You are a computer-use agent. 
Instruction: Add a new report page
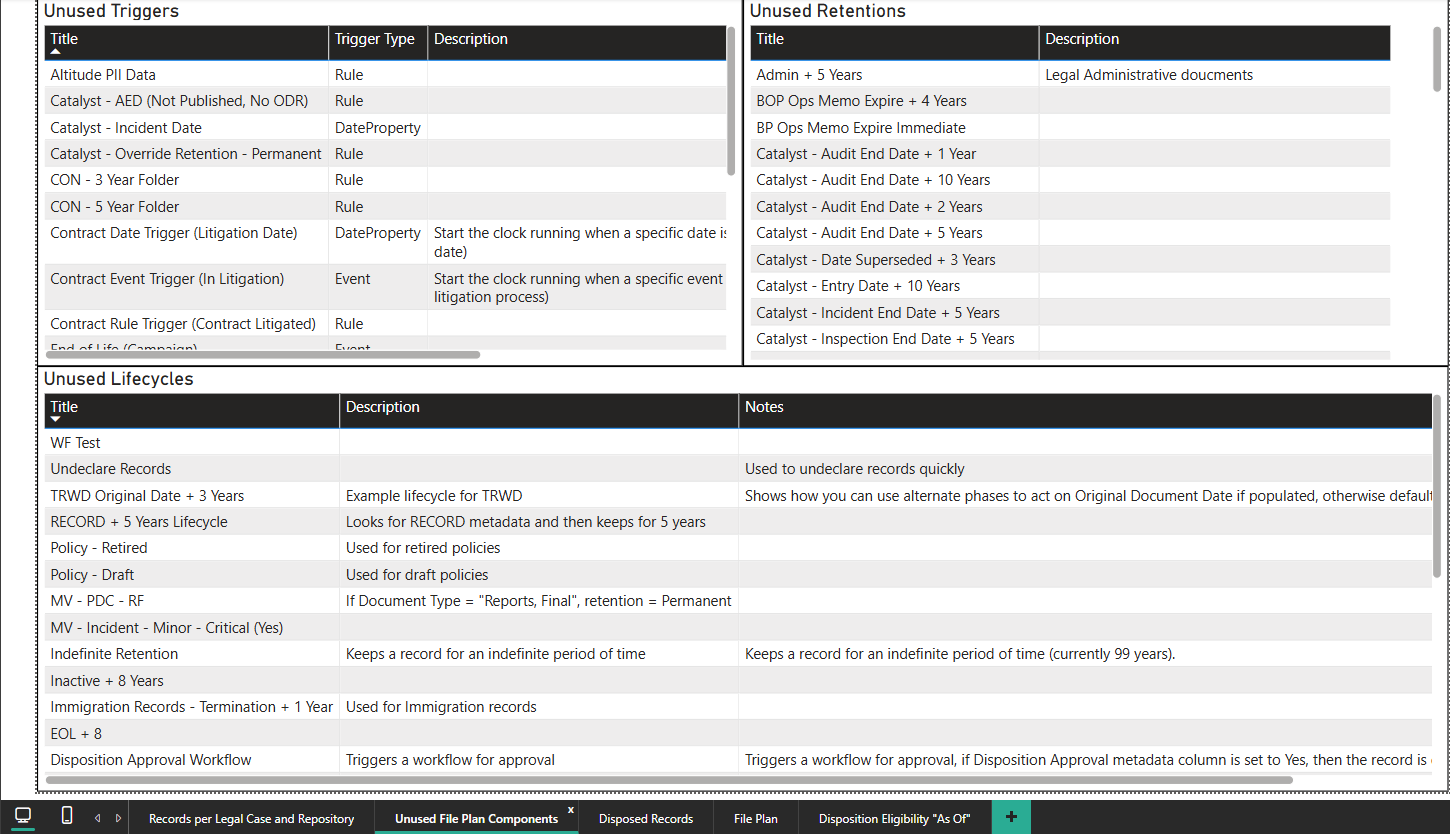coord(1011,817)
